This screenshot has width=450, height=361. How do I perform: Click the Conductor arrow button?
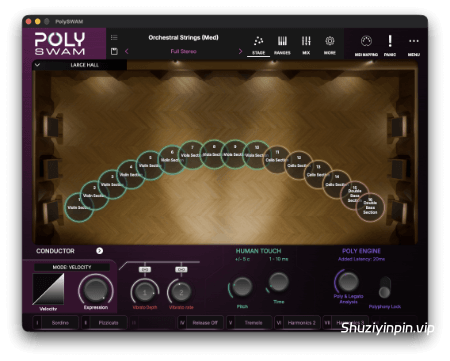point(99,251)
